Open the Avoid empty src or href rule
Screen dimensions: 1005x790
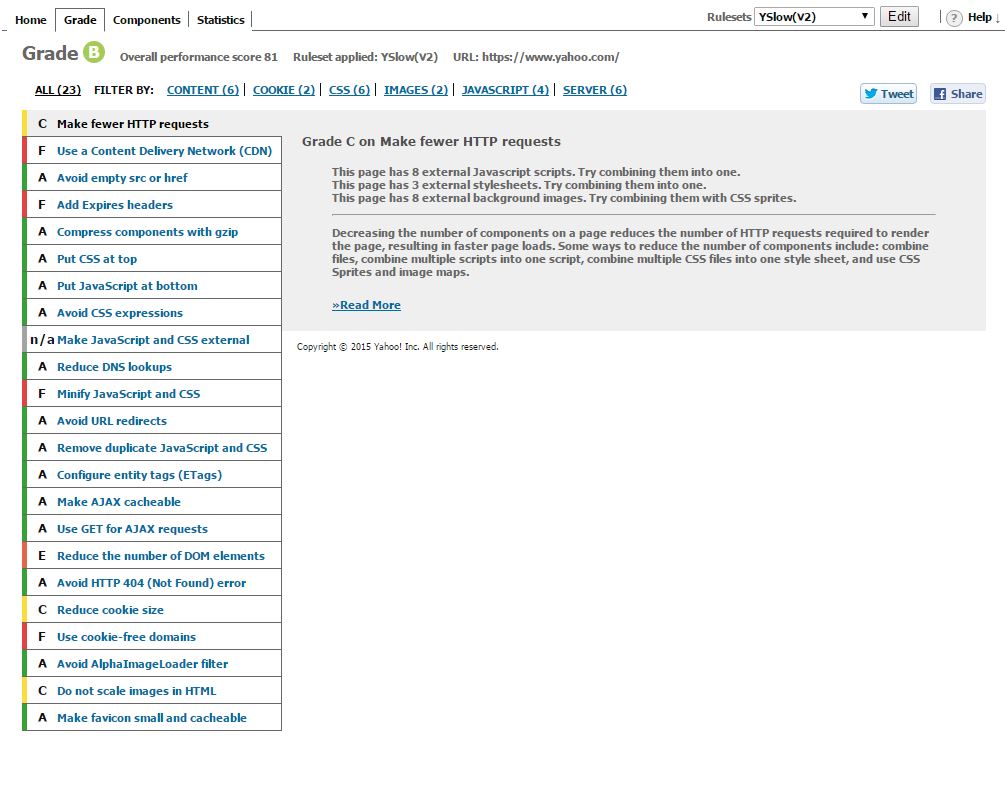(x=153, y=177)
